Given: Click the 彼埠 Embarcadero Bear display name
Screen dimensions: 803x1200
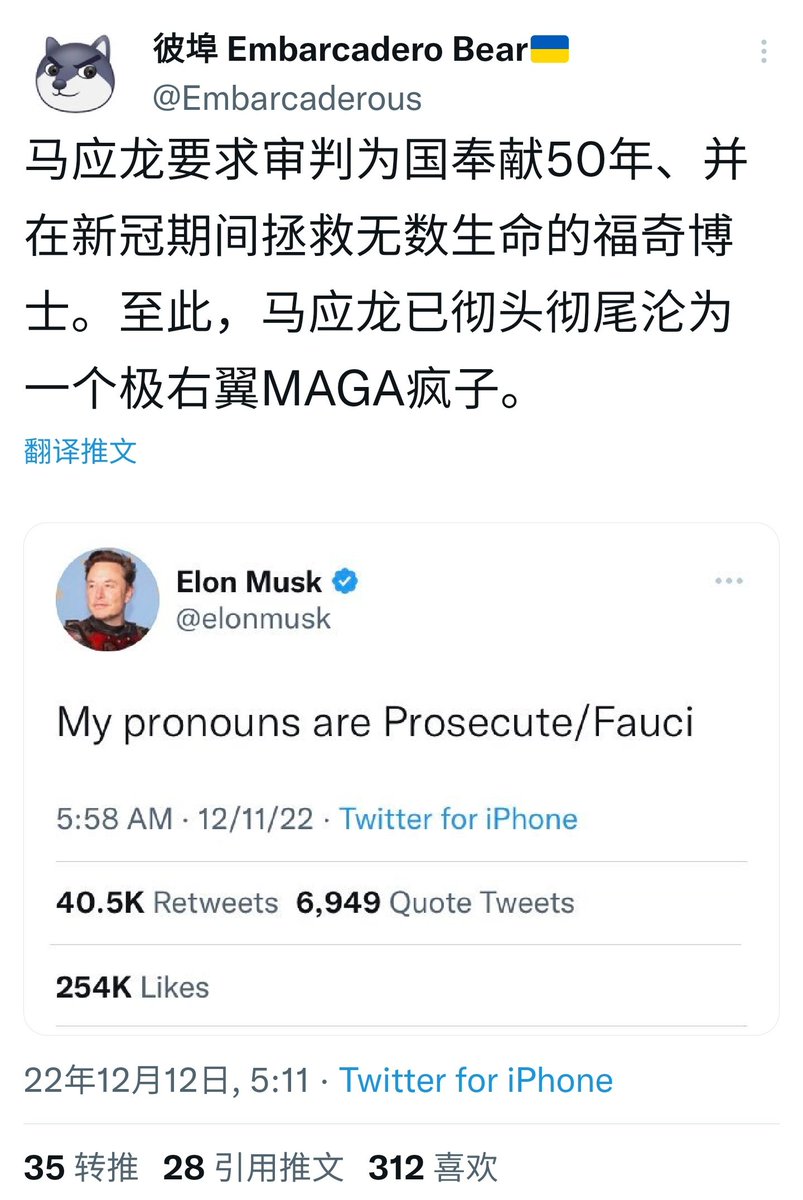Looking at the screenshot, I should [x=340, y=49].
